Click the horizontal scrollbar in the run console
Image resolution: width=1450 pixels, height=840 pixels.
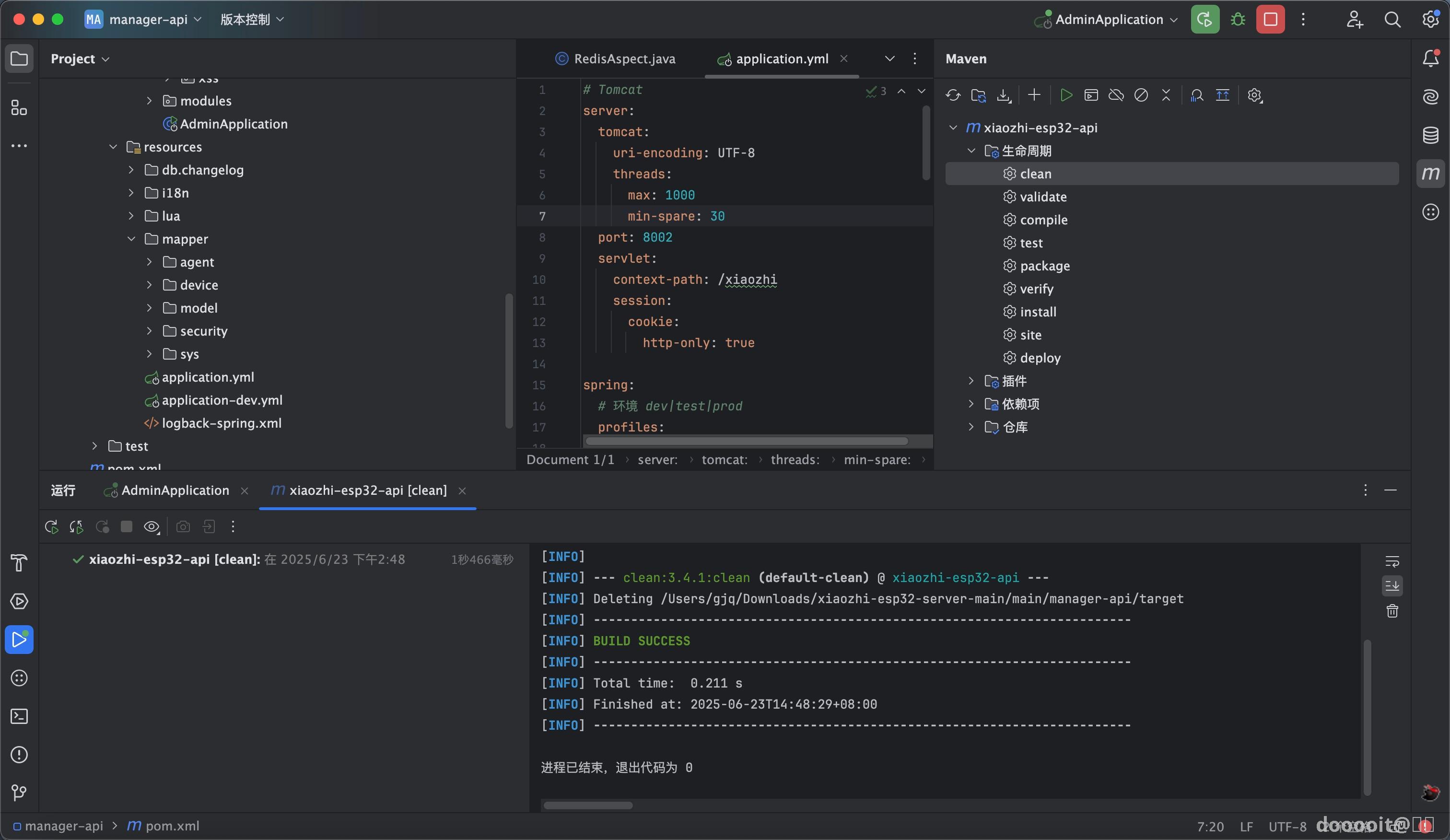(587, 805)
